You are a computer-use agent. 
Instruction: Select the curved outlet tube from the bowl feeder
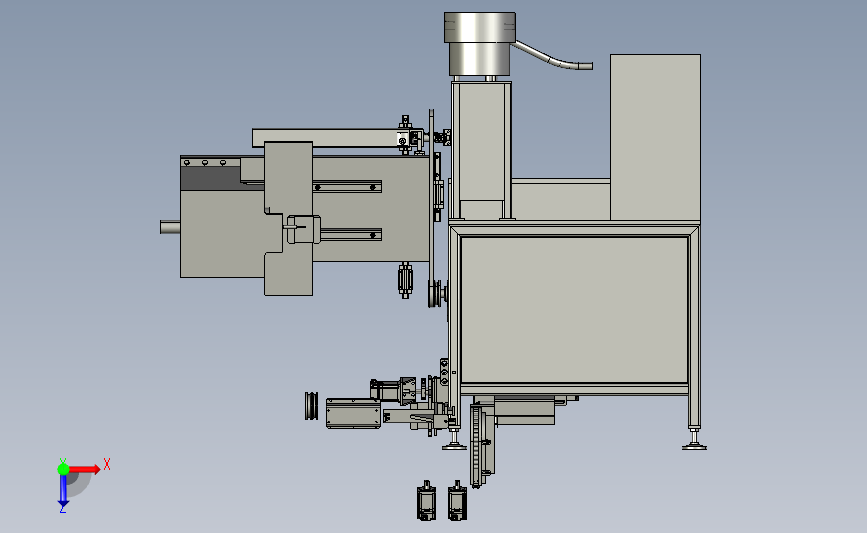pyautogui.click(x=553, y=56)
